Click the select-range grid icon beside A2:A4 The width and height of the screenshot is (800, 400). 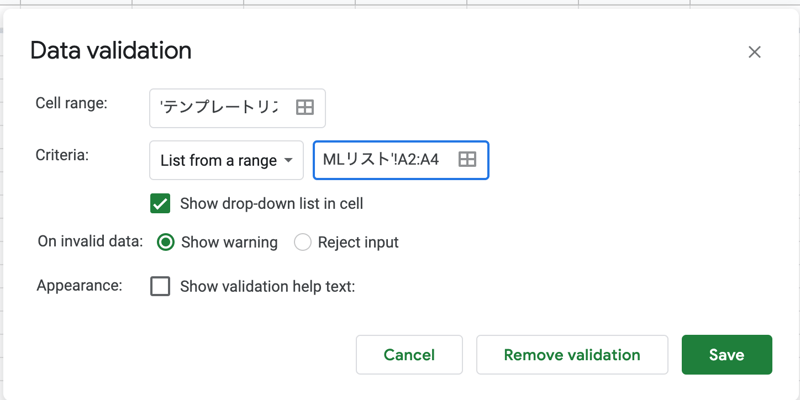coord(467,160)
